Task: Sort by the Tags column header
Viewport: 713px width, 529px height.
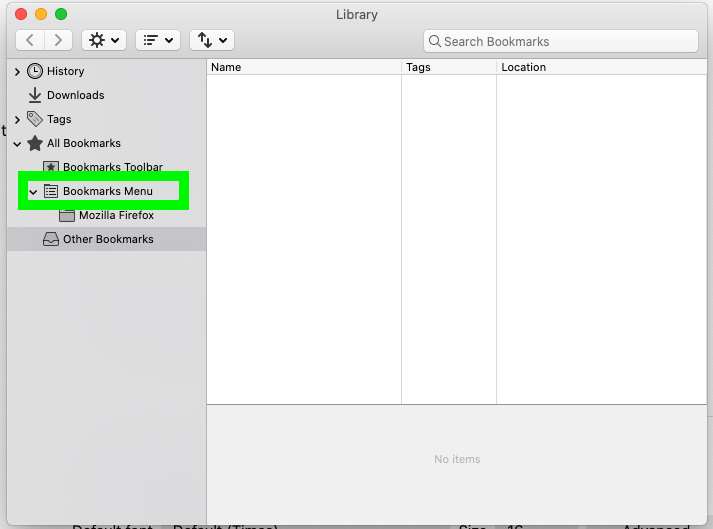Action: (449, 67)
